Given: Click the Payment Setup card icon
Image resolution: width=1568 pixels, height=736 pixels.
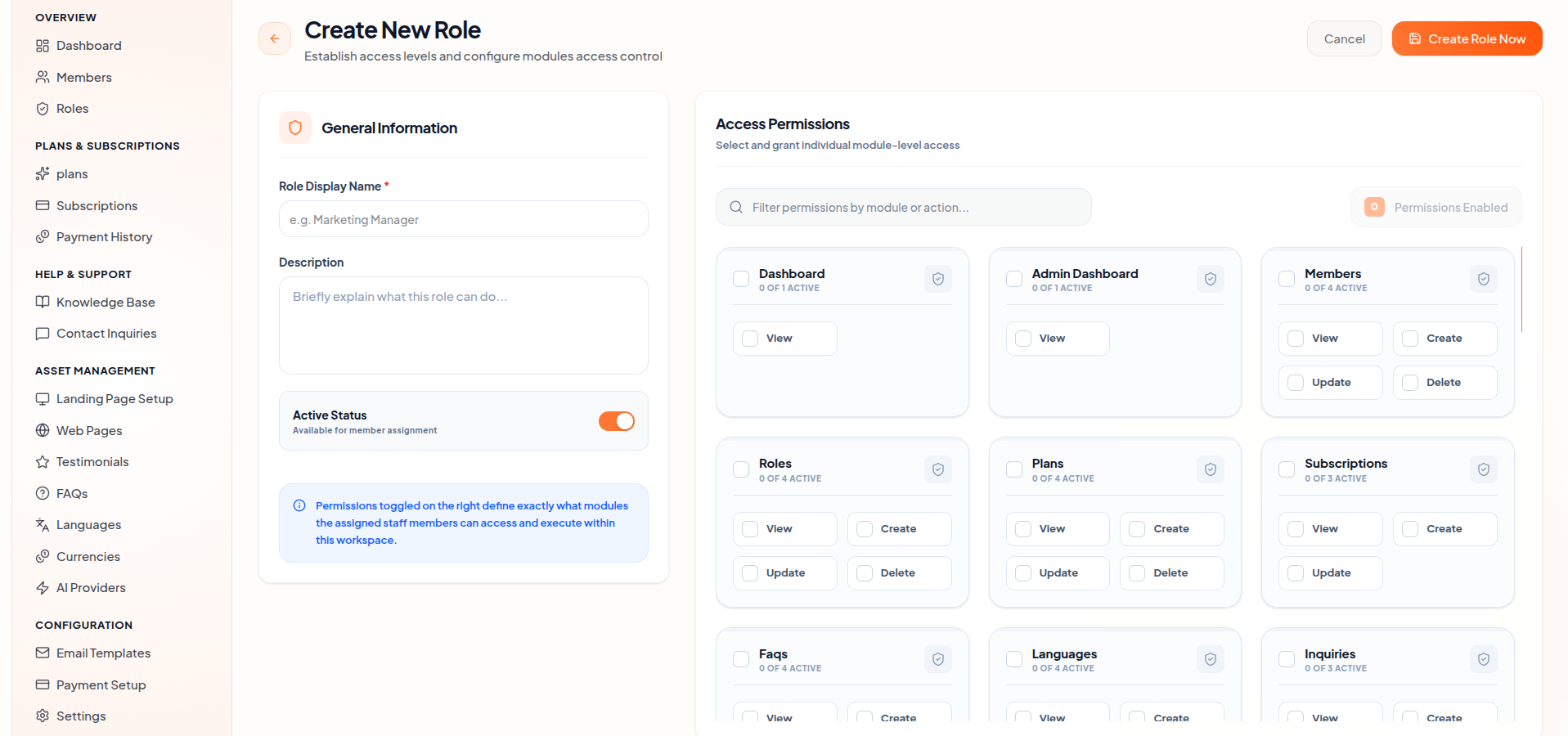Looking at the screenshot, I should [x=43, y=684].
